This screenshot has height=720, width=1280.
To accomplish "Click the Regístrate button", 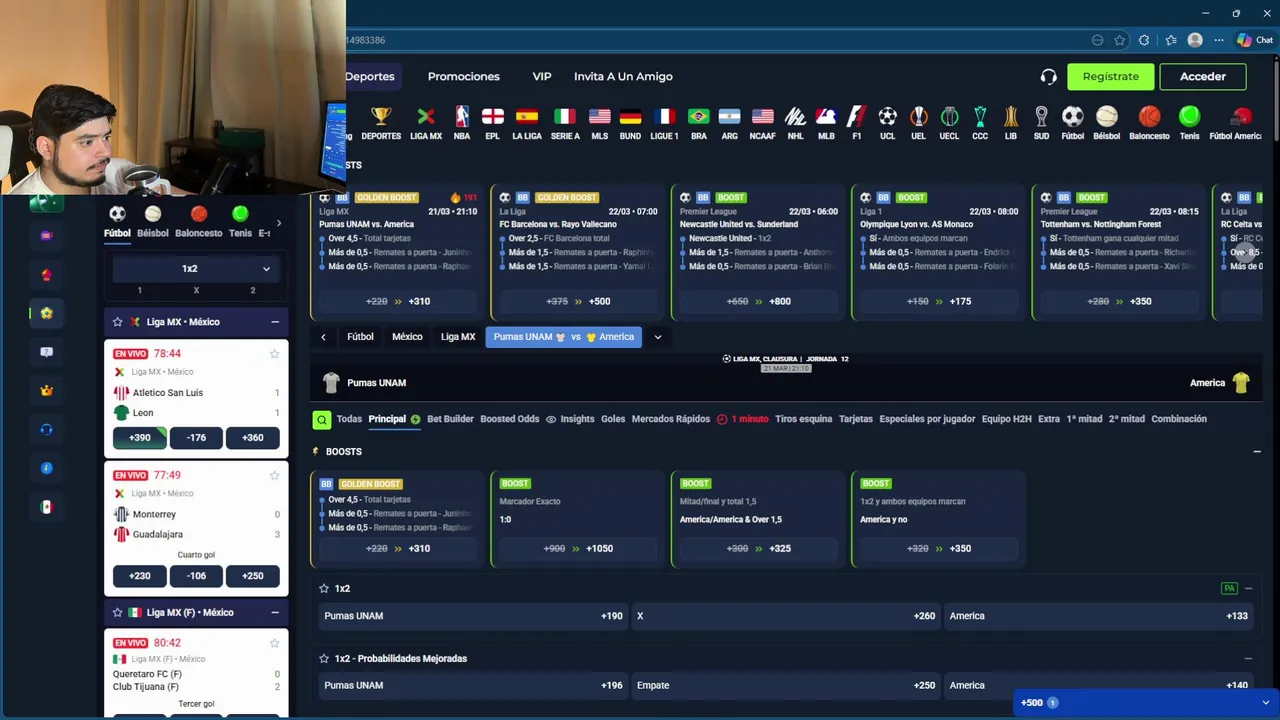I will (x=1110, y=76).
